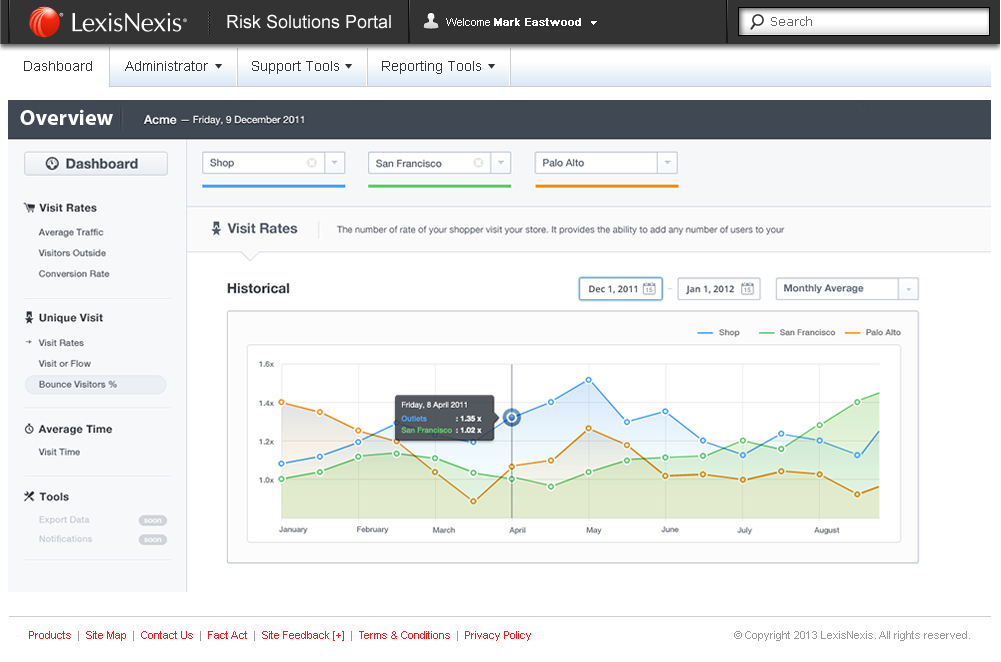Open calendar icon in Dec 1, 2011 field
The image size is (1001, 662).
[x=649, y=289]
